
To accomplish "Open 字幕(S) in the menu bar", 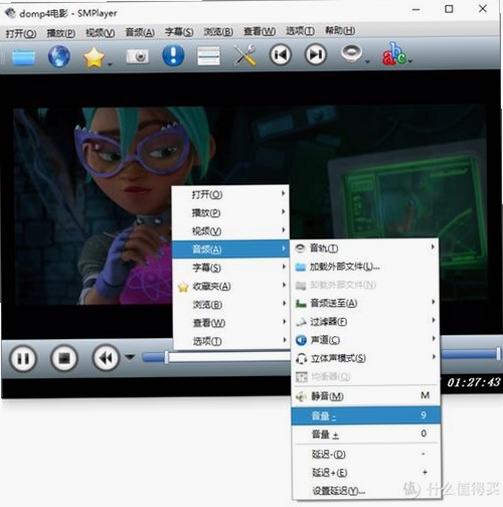I will tap(179, 32).
